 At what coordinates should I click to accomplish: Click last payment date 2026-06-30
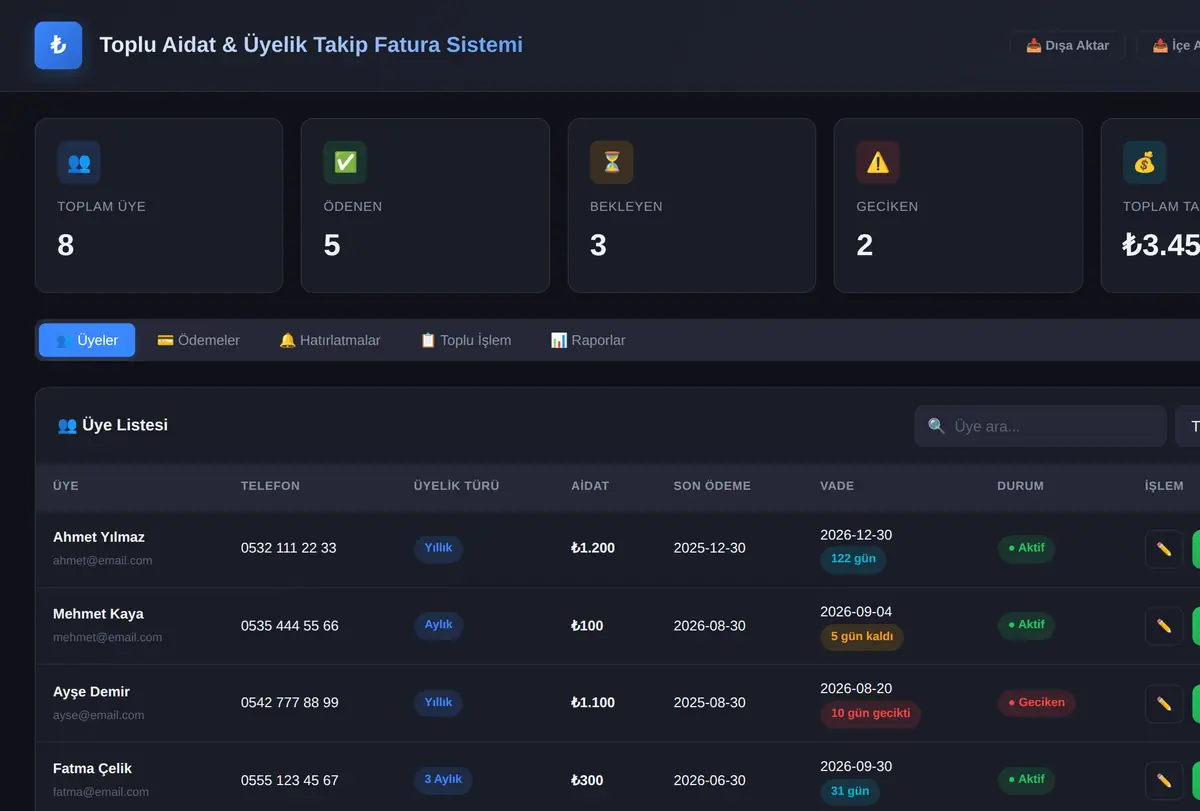710,780
